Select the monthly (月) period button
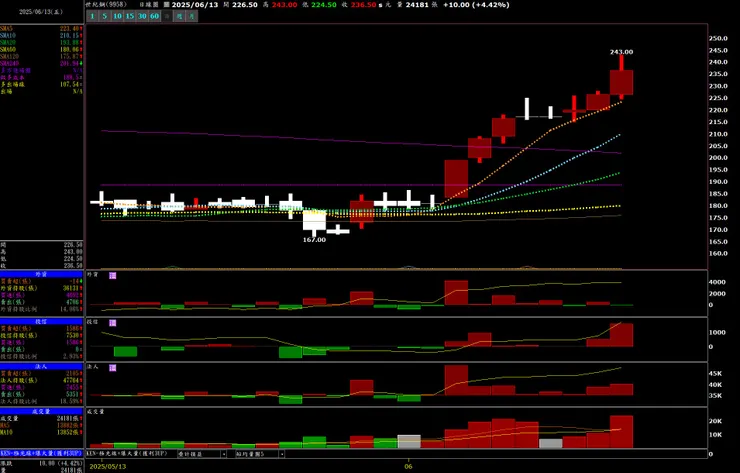 pyautogui.click(x=192, y=16)
